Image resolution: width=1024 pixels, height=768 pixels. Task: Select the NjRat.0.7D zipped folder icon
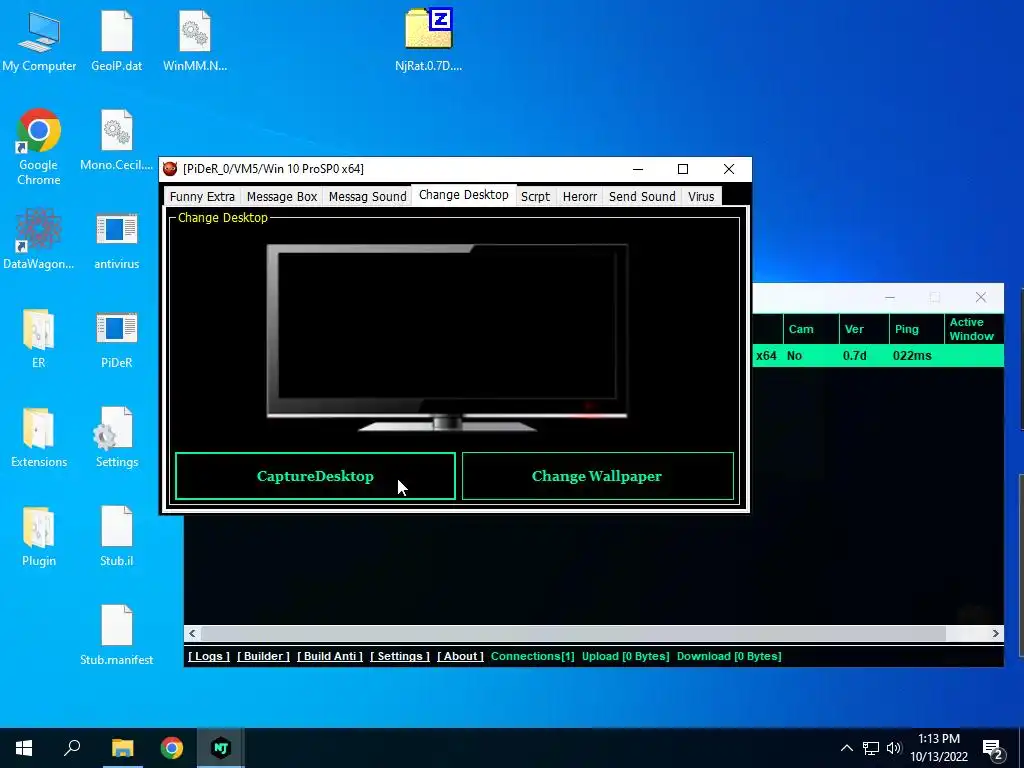click(x=428, y=40)
